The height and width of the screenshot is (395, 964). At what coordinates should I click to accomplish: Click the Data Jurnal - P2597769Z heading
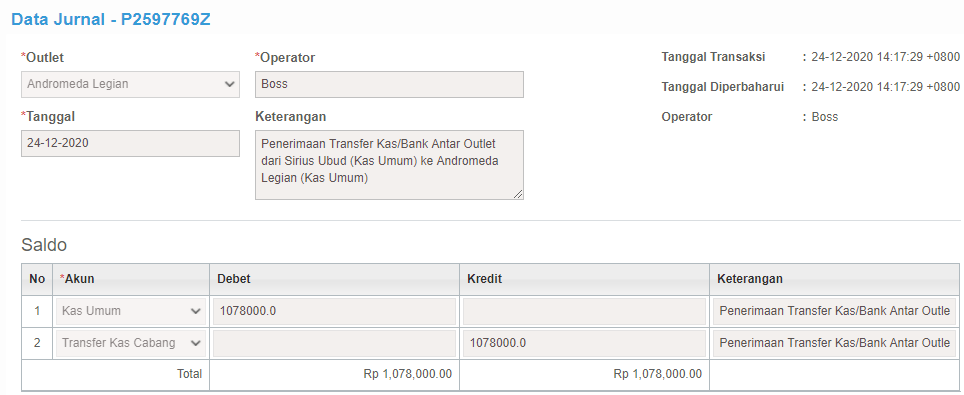(111, 19)
